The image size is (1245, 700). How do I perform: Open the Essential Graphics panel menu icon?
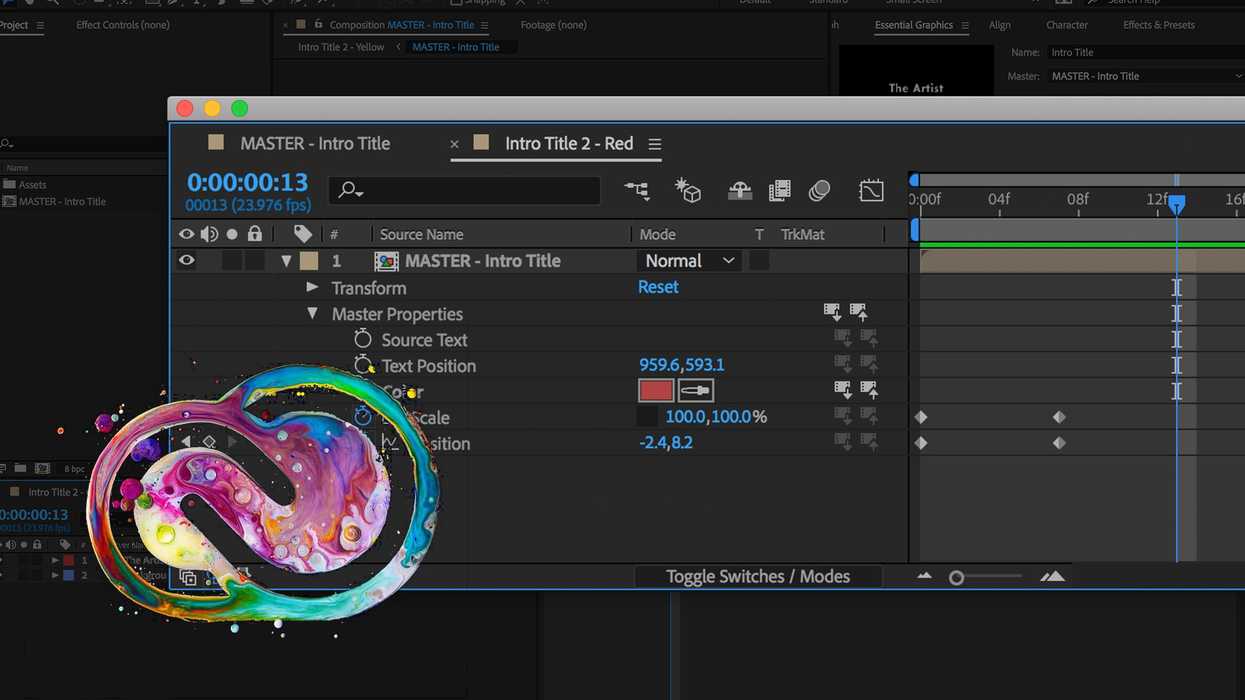(x=965, y=25)
